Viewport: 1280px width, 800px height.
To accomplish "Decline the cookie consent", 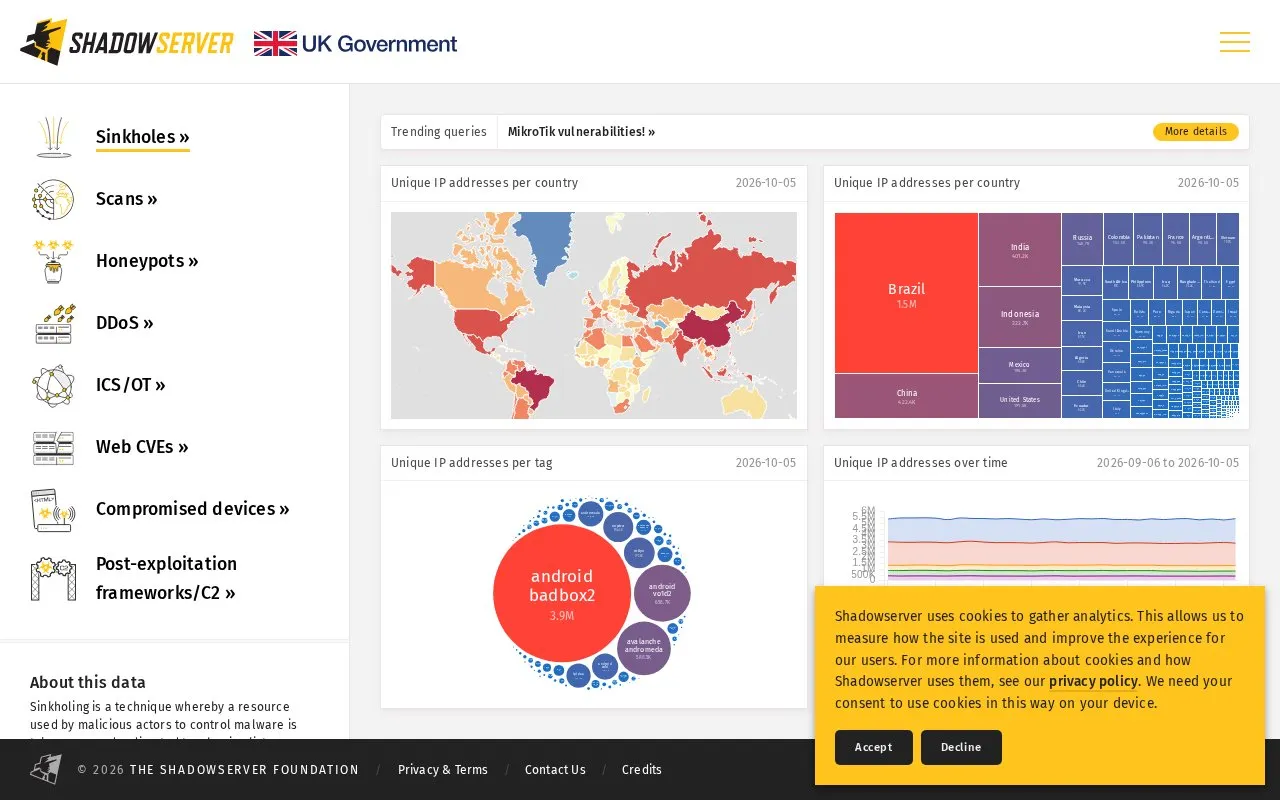I will (961, 747).
